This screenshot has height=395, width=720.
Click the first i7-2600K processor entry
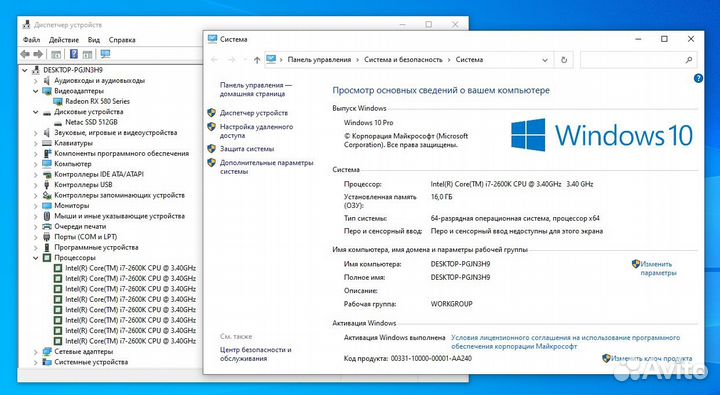pyautogui.click(x=130, y=268)
